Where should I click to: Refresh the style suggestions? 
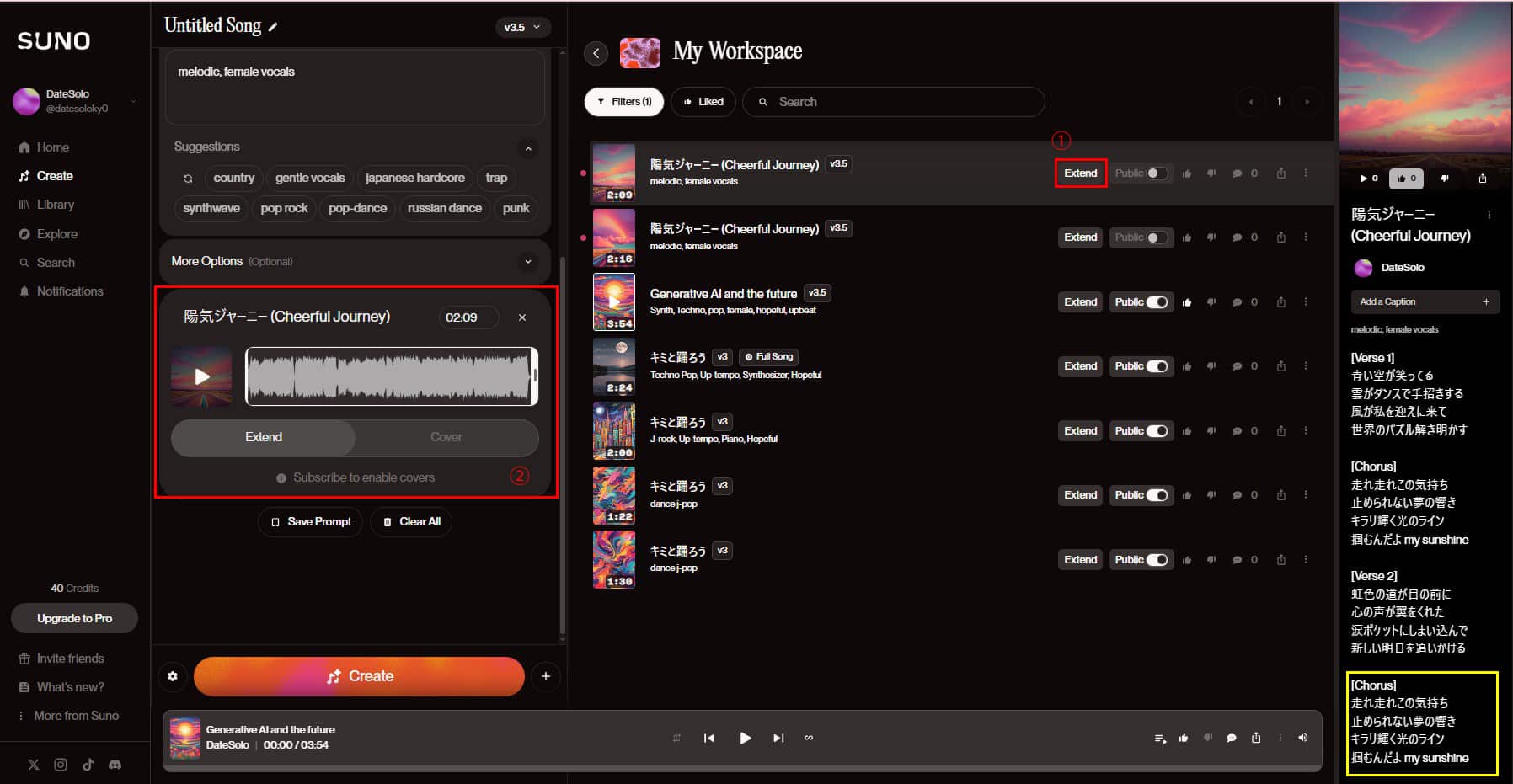(x=188, y=179)
